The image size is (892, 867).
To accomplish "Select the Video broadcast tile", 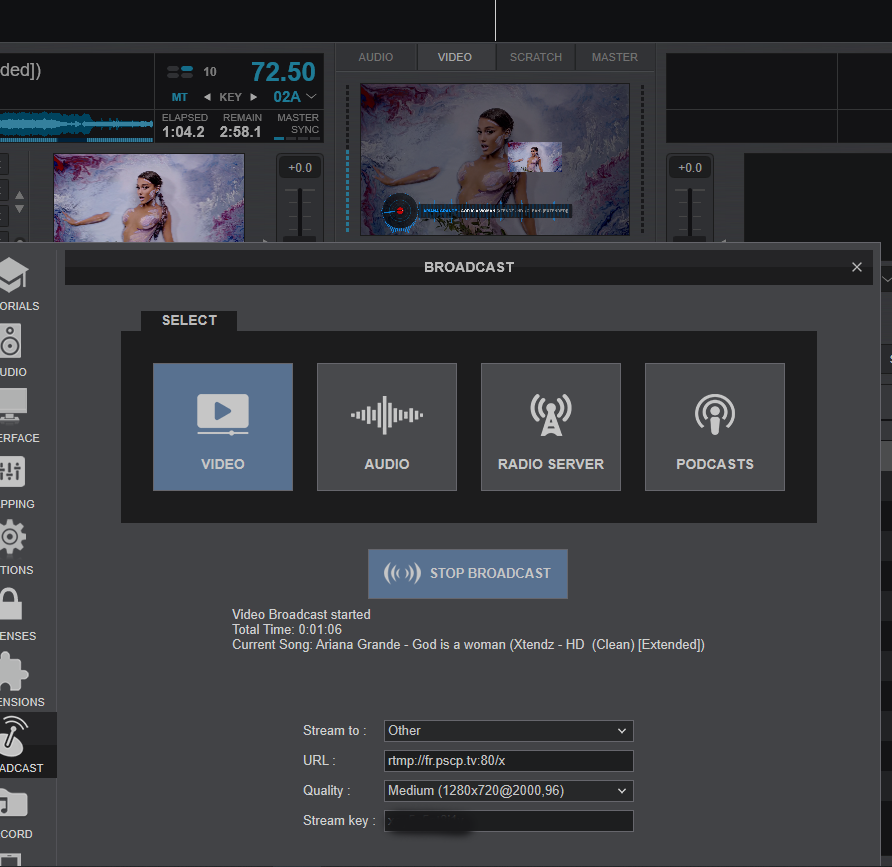I will (x=223, y=427).
